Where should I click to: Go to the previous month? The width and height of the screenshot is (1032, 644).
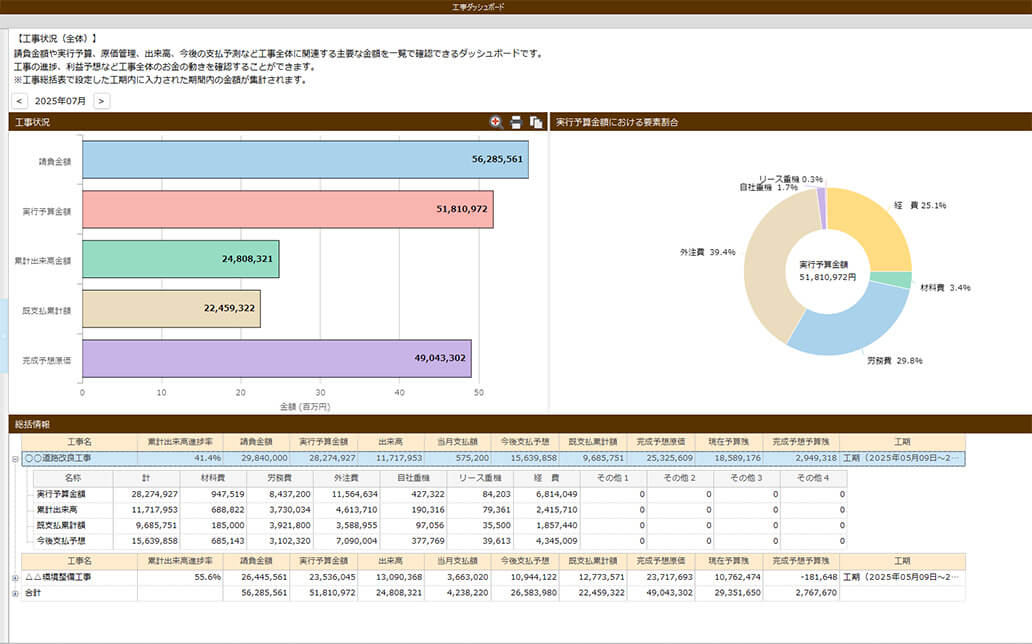[19, 101]
